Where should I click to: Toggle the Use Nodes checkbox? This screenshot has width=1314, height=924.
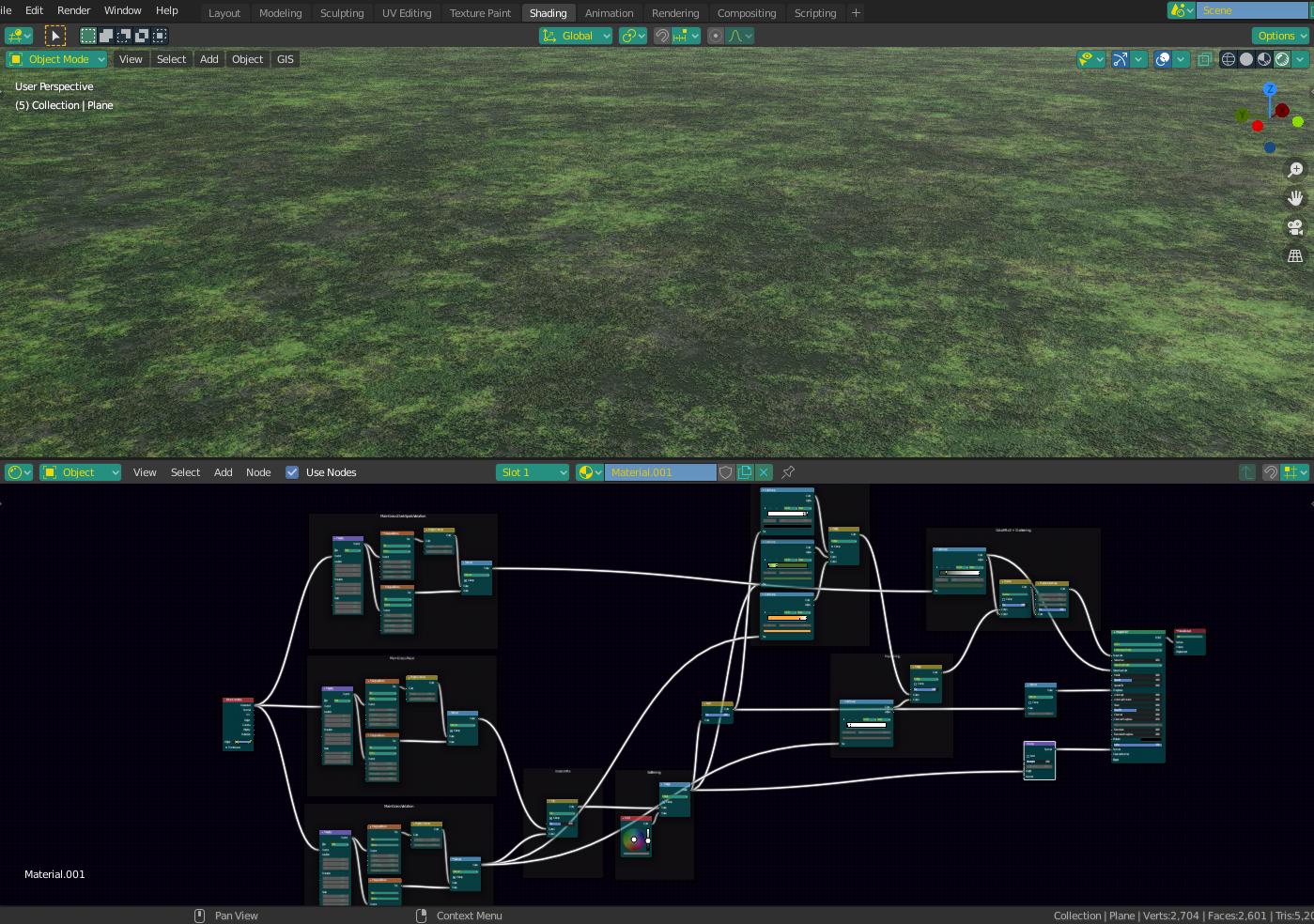click(292, 472)
